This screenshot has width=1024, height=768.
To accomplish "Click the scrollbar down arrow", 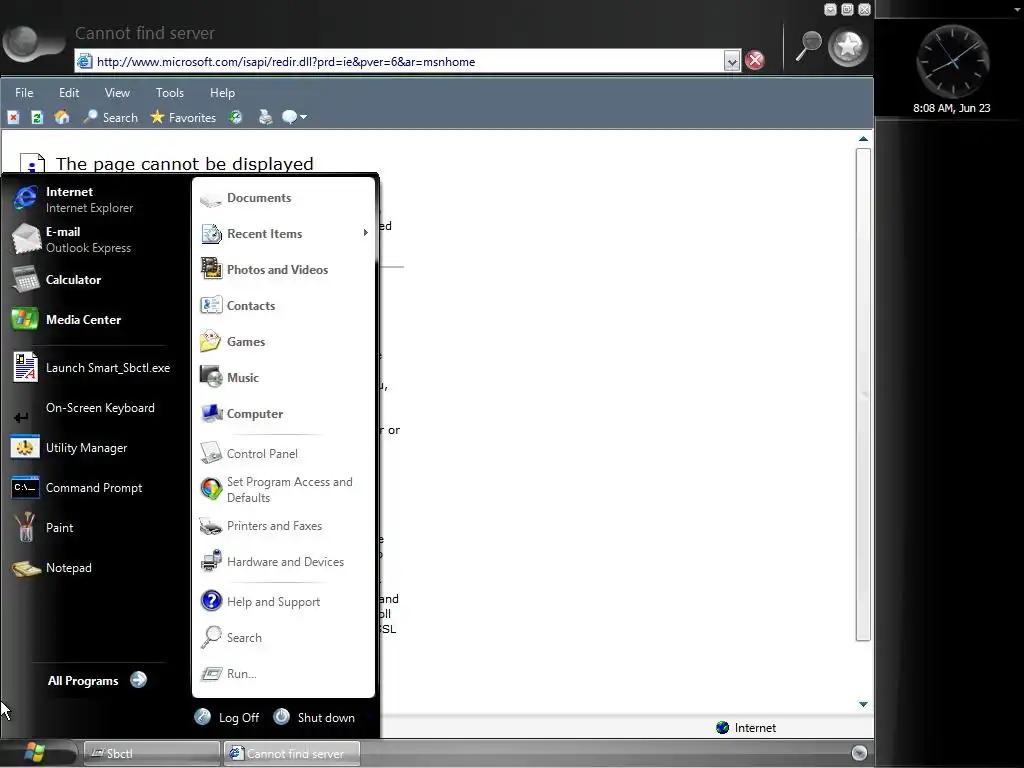I will click(863, 704).
